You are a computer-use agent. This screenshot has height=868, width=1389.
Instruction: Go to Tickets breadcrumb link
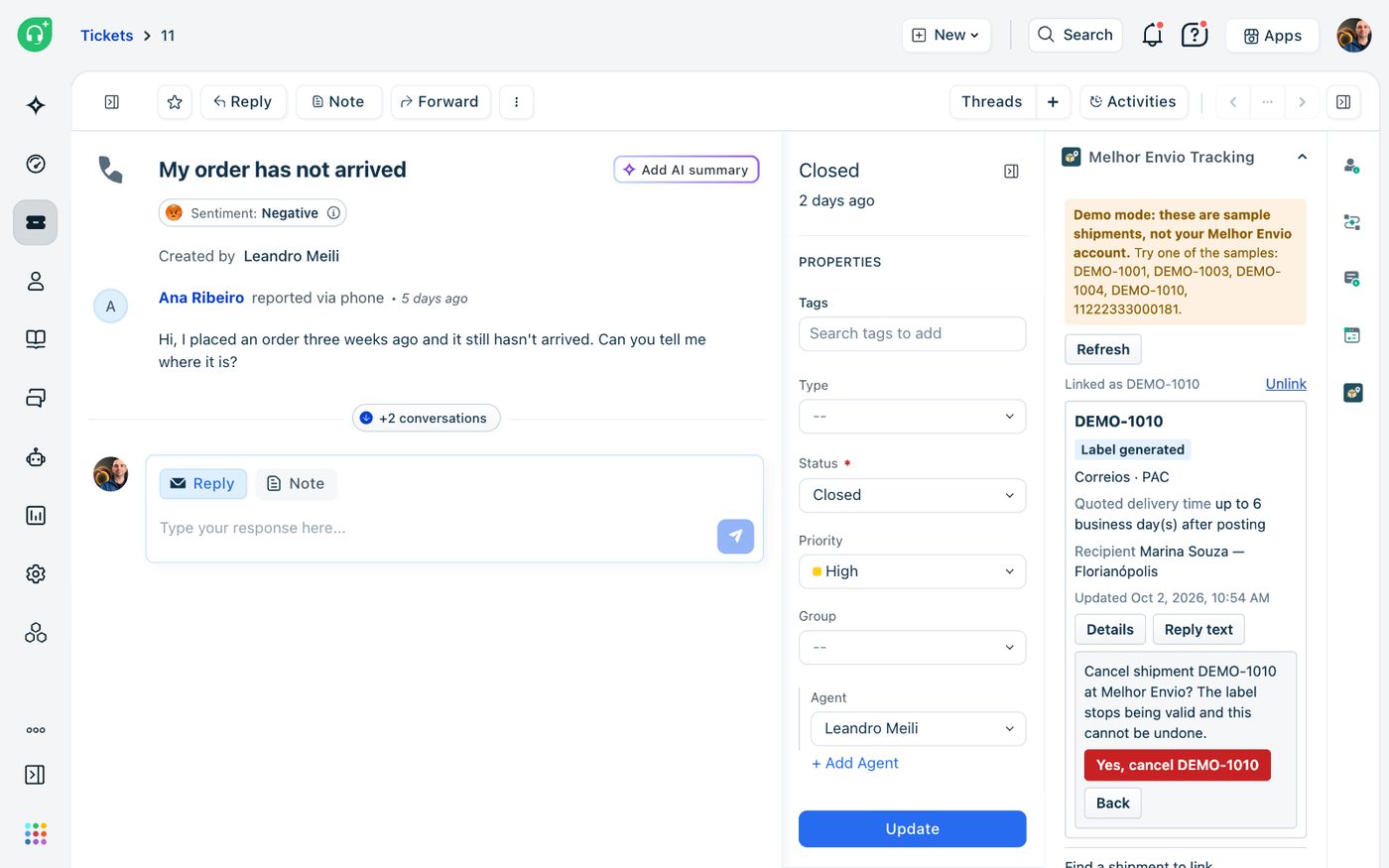pos(106,36)
